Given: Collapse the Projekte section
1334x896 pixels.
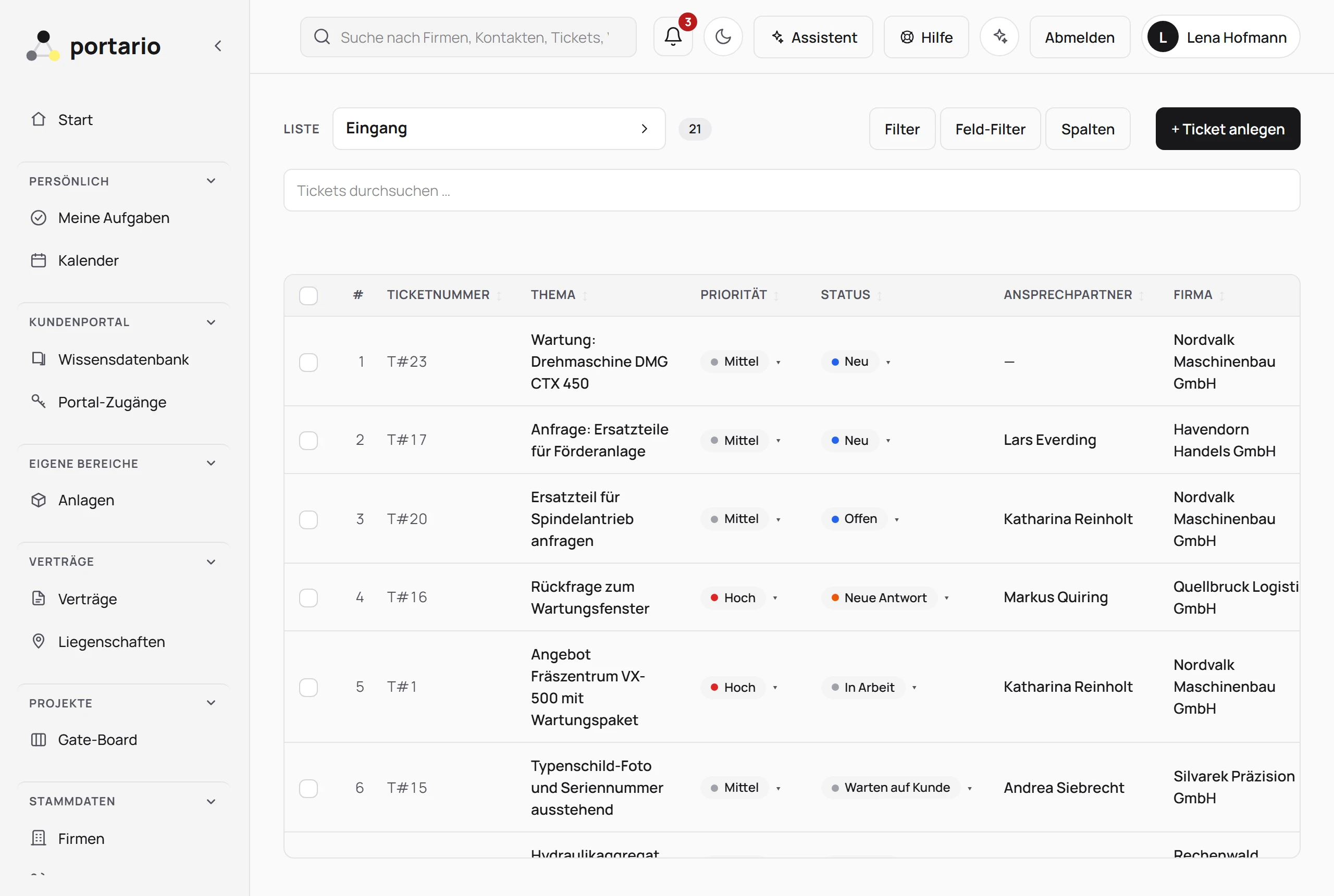Looking at the screenshot, I should 211,703.
